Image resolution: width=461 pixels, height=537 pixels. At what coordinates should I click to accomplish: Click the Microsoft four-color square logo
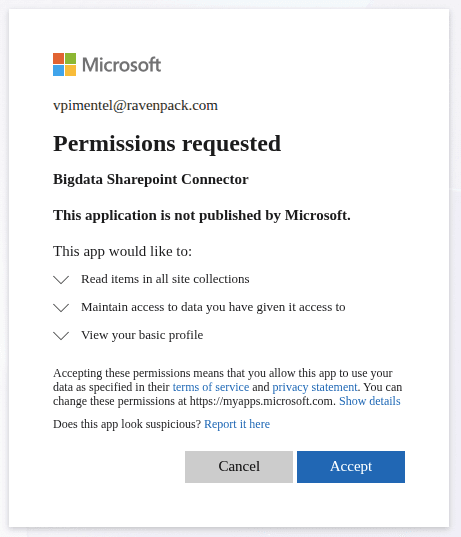point(64,64)
